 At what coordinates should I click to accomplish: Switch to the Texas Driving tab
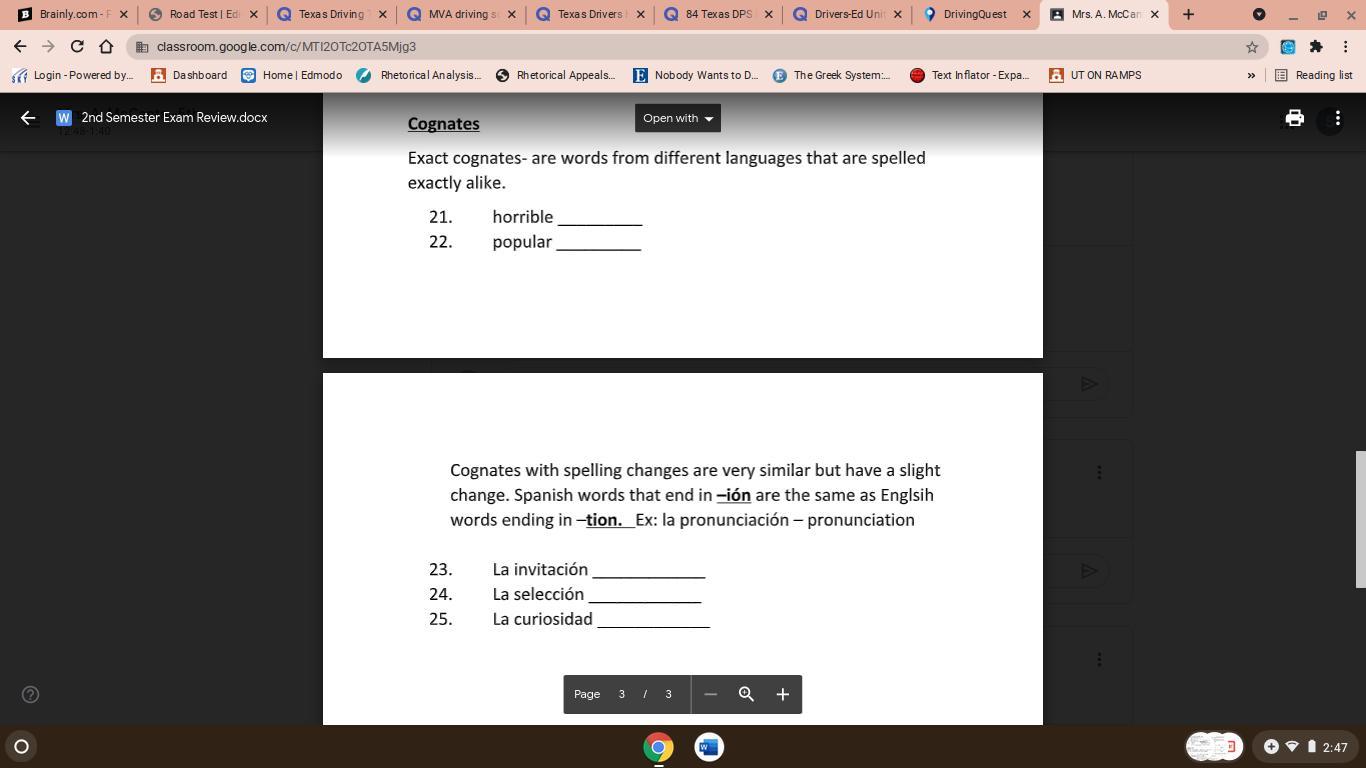coord(331,14)
